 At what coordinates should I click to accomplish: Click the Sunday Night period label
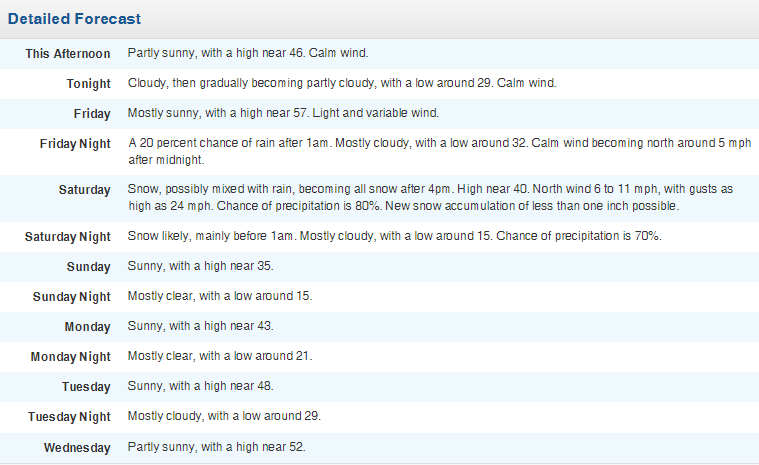[71, 297]
